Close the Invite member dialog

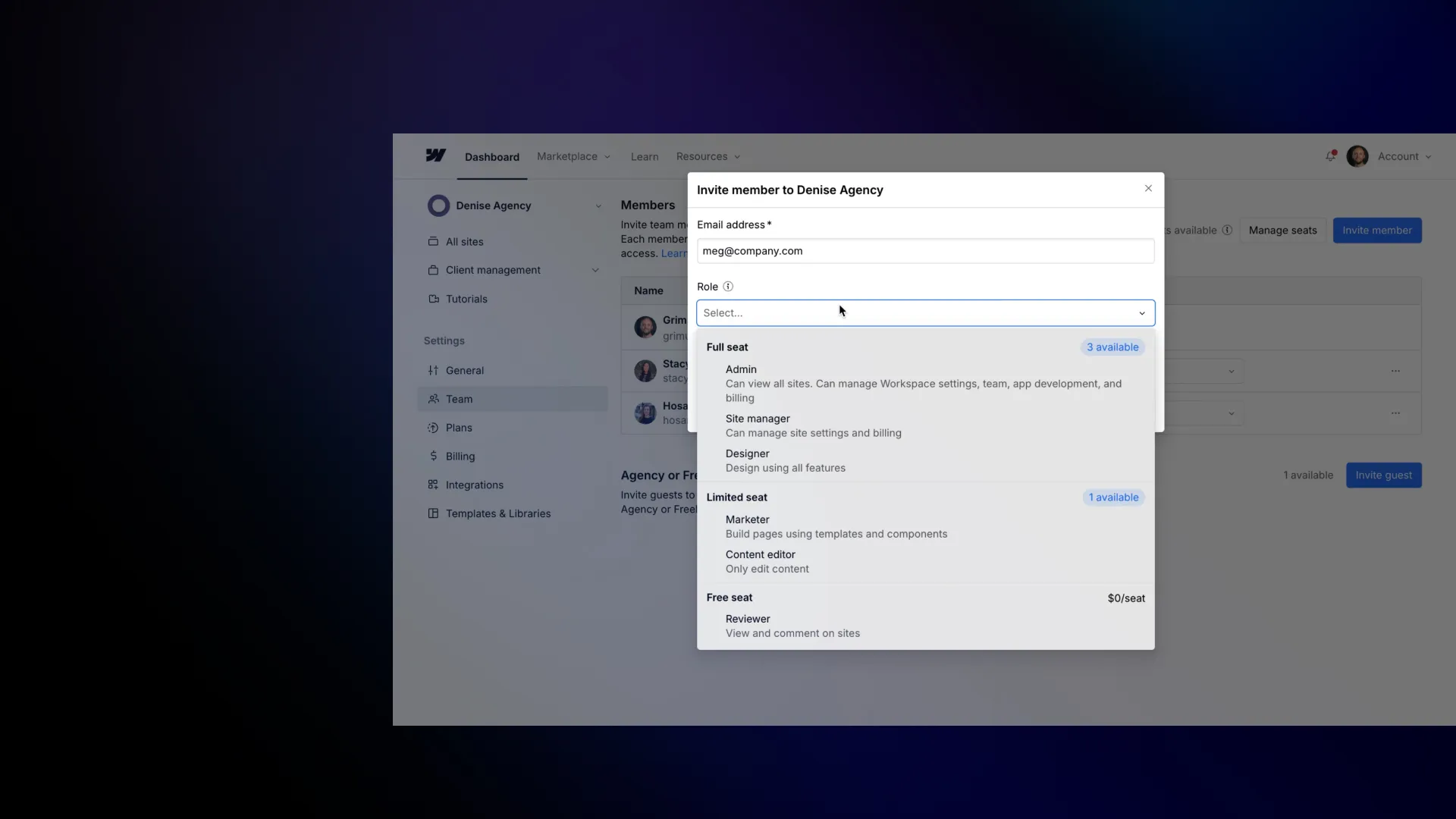tap(1148, 189)
